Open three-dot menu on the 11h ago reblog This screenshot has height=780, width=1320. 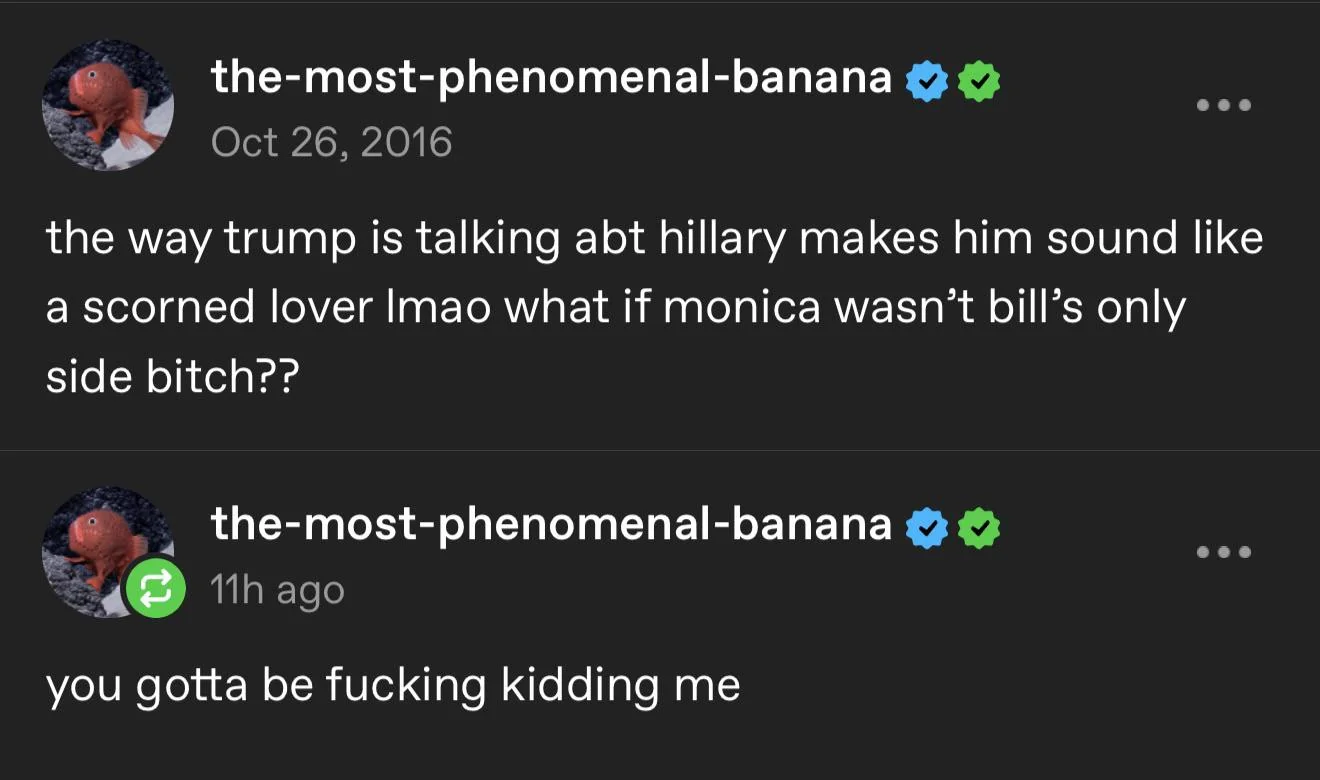point(1222,551)
